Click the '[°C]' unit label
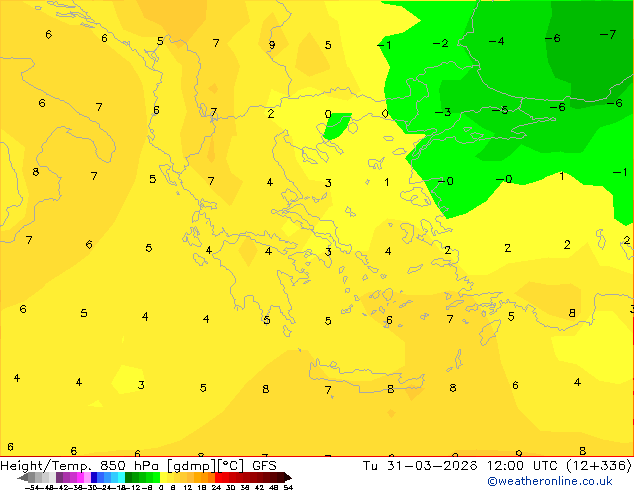634x490 pixels. coord(231,466)
